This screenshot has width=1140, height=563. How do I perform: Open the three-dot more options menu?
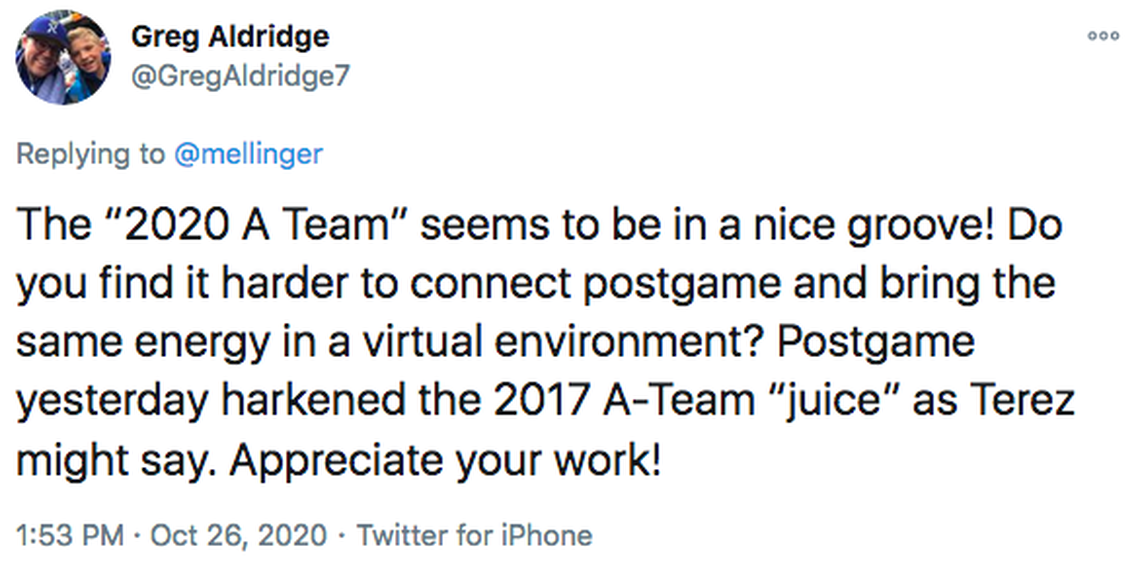click(x=1104, y=35)
